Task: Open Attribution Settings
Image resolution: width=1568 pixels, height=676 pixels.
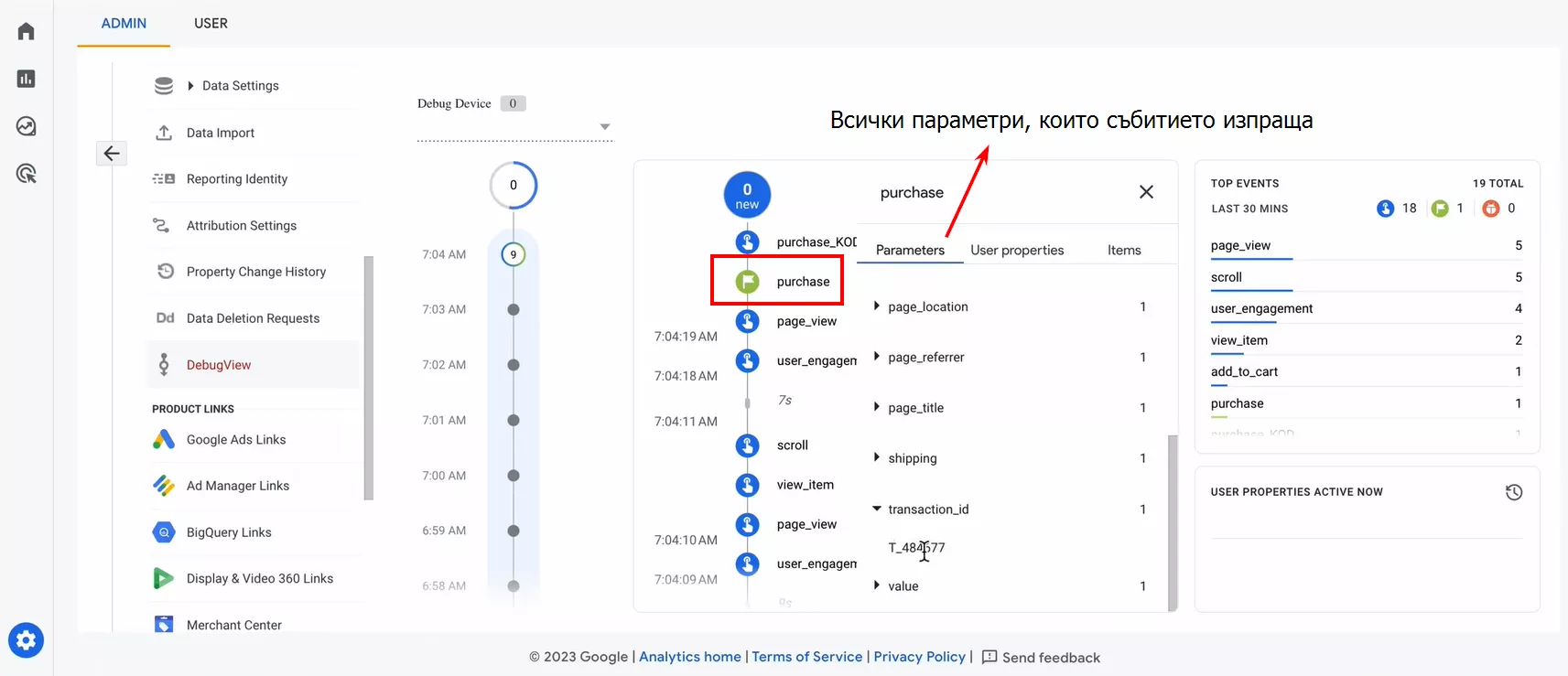Action: 242,225
